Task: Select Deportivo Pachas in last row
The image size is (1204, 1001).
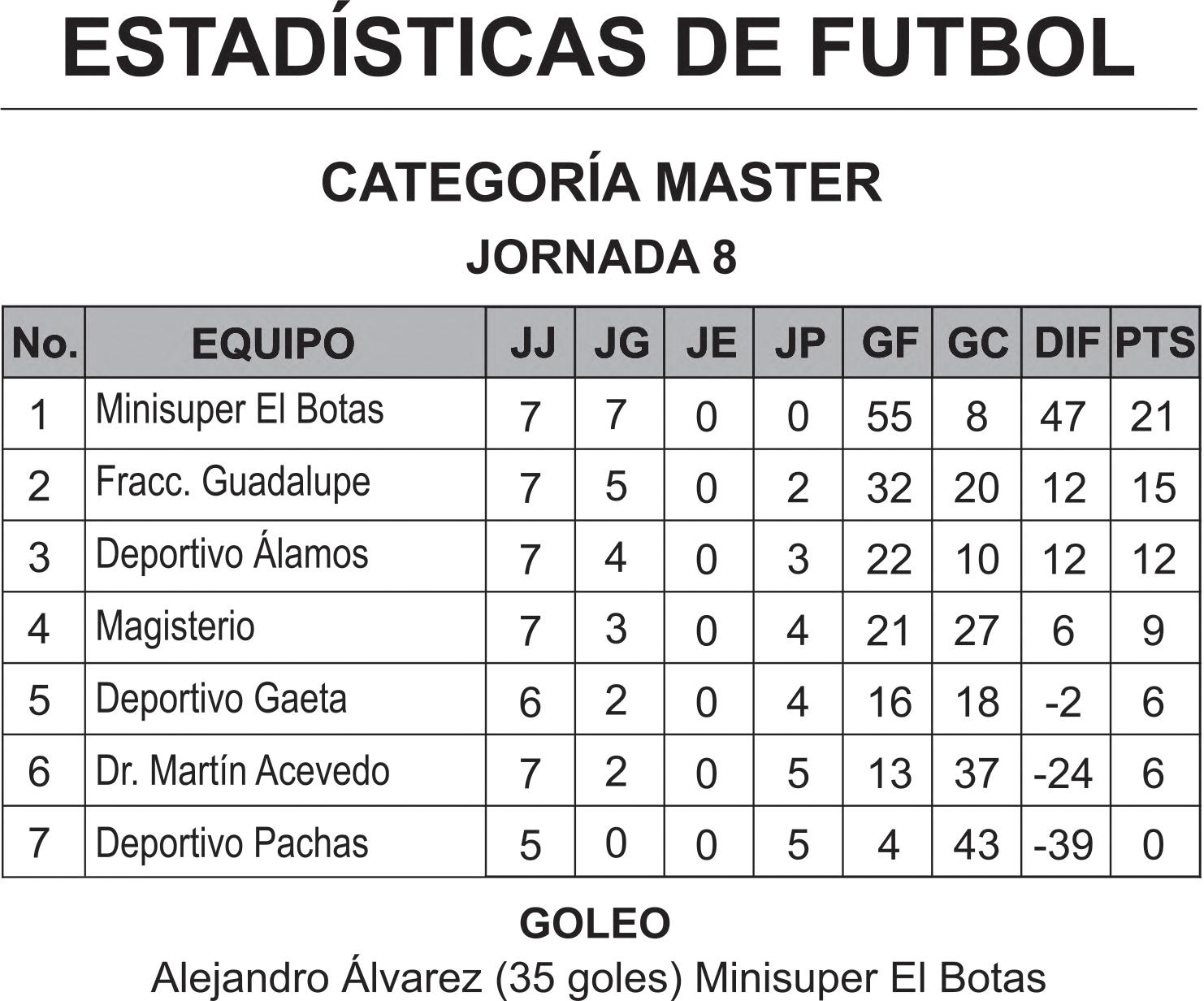Action: click(x=232, y=843)
